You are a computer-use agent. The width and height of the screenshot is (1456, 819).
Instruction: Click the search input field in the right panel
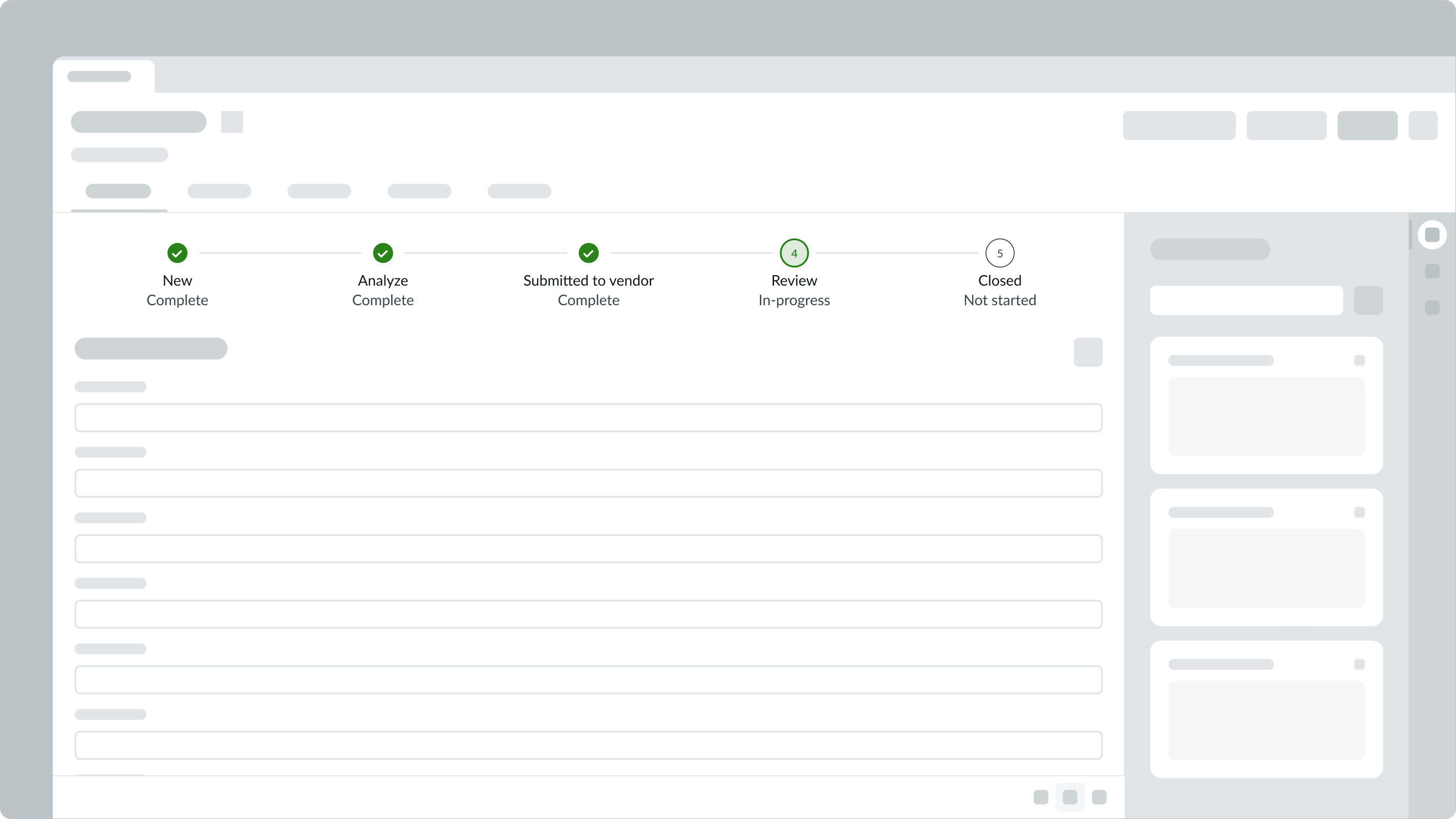pyautogui.click(x=1246, y=300)
